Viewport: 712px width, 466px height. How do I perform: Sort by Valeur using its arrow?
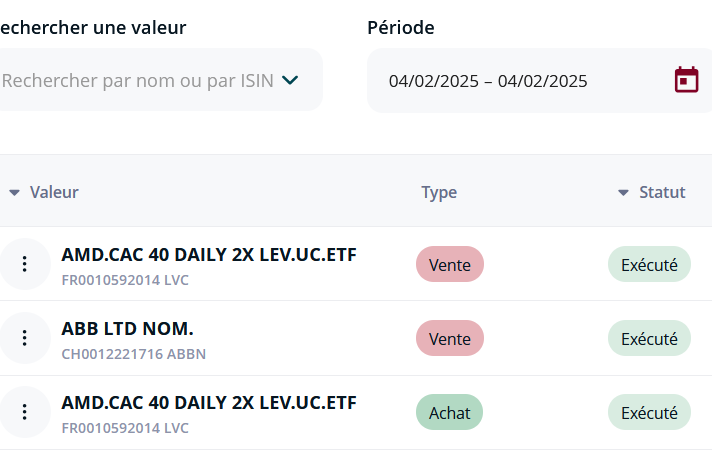tap(15, 193)
